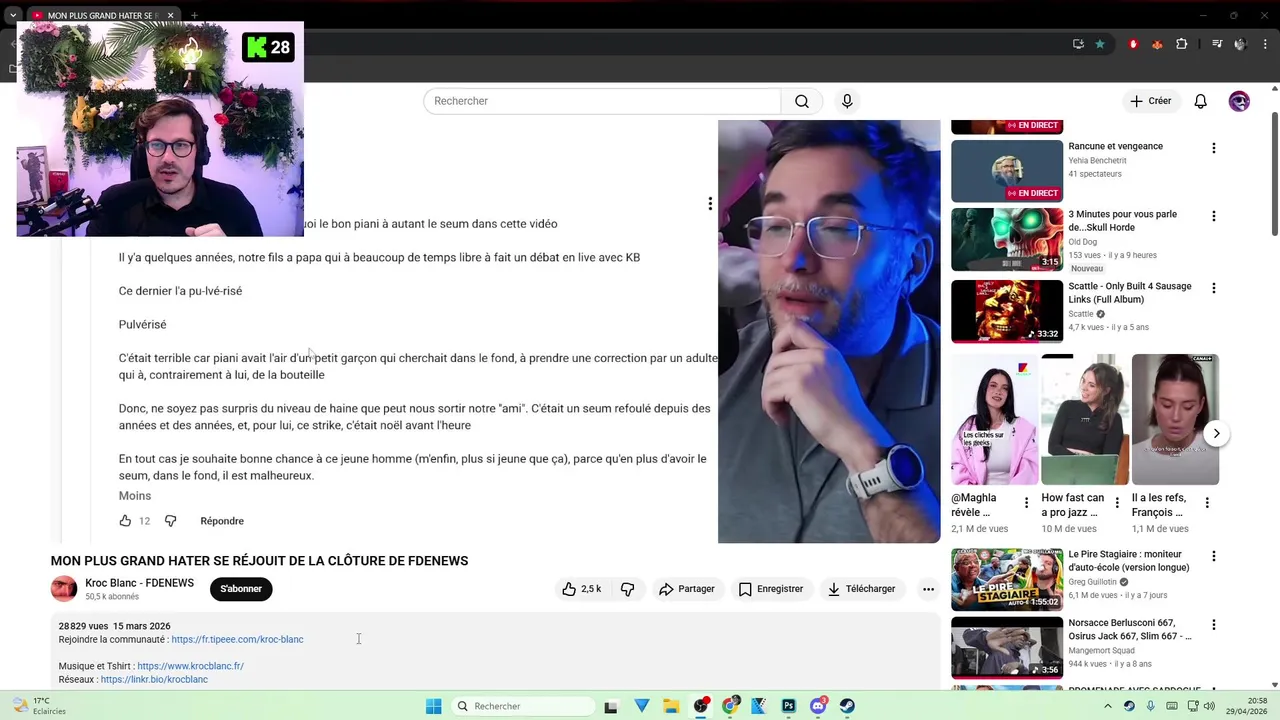
Task: Open the Scattle full album thumbnail
Action: (x=1007, y=311)
